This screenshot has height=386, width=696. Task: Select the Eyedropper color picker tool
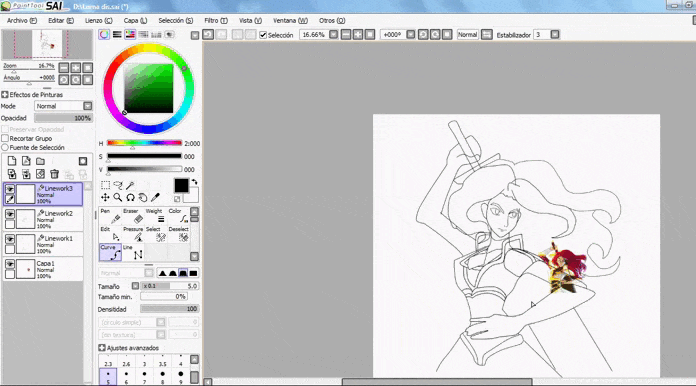(x=155, y=197)
